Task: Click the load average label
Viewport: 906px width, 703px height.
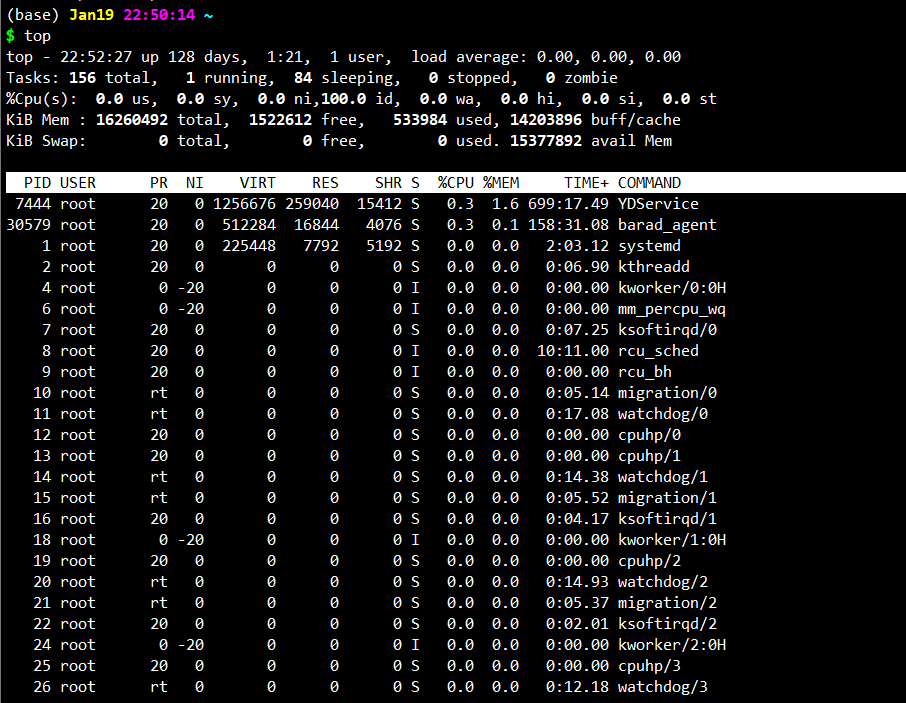Action: tap(469, 57)
